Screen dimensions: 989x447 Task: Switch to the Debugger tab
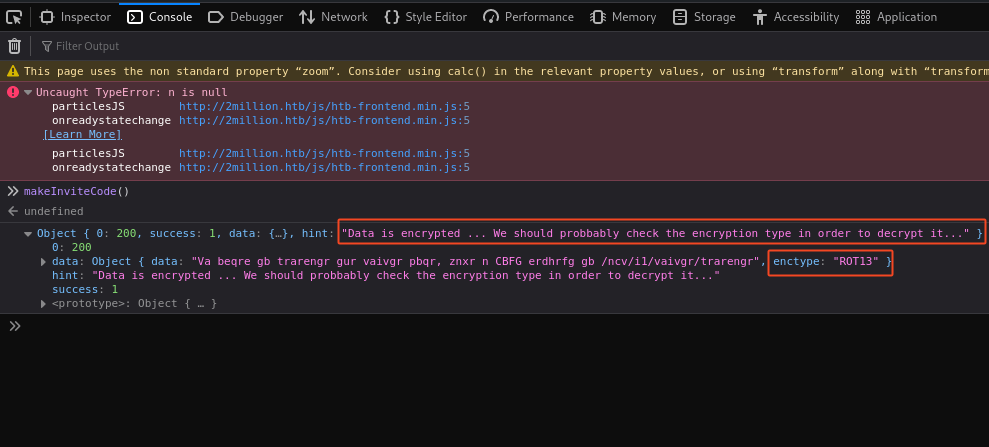point(245,17)
